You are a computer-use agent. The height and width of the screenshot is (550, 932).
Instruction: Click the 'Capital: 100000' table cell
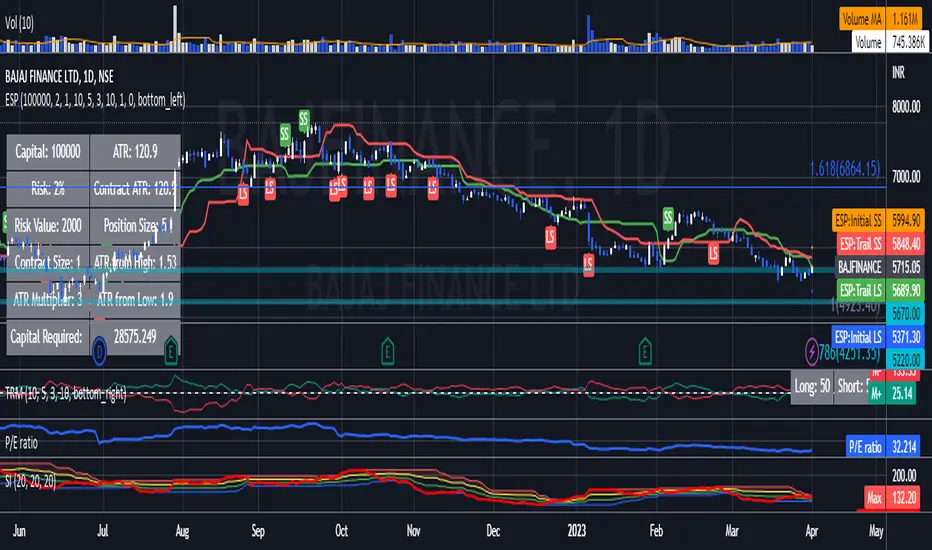tap(48, 152)
